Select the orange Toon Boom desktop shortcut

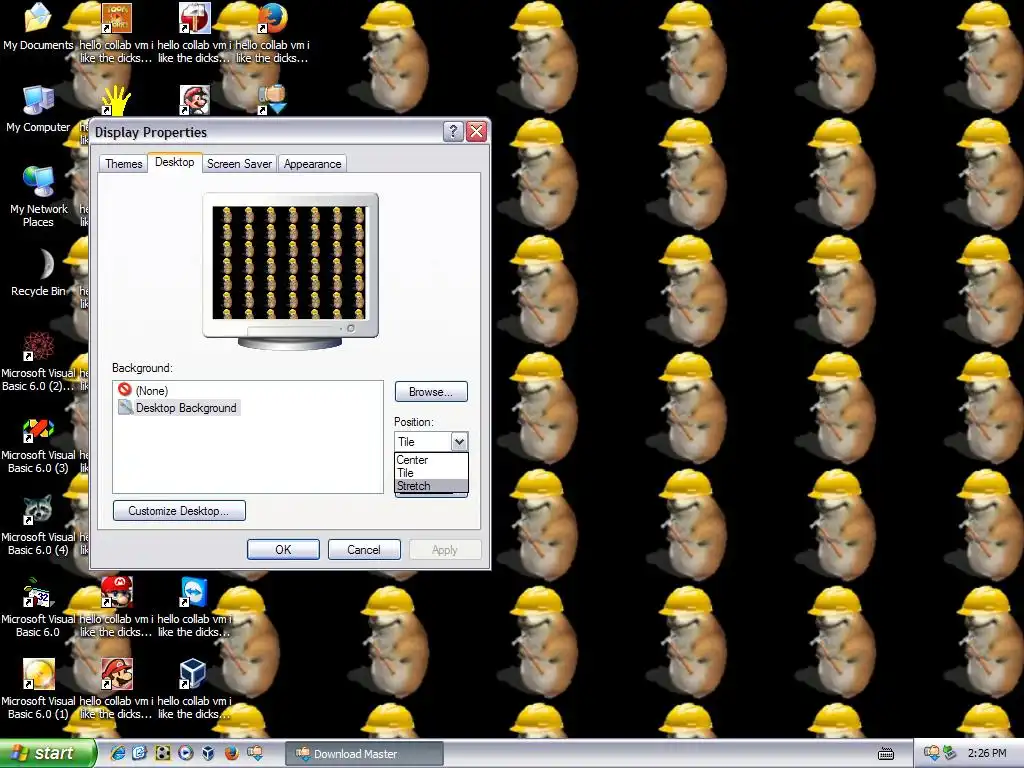[x=117, y=18]
